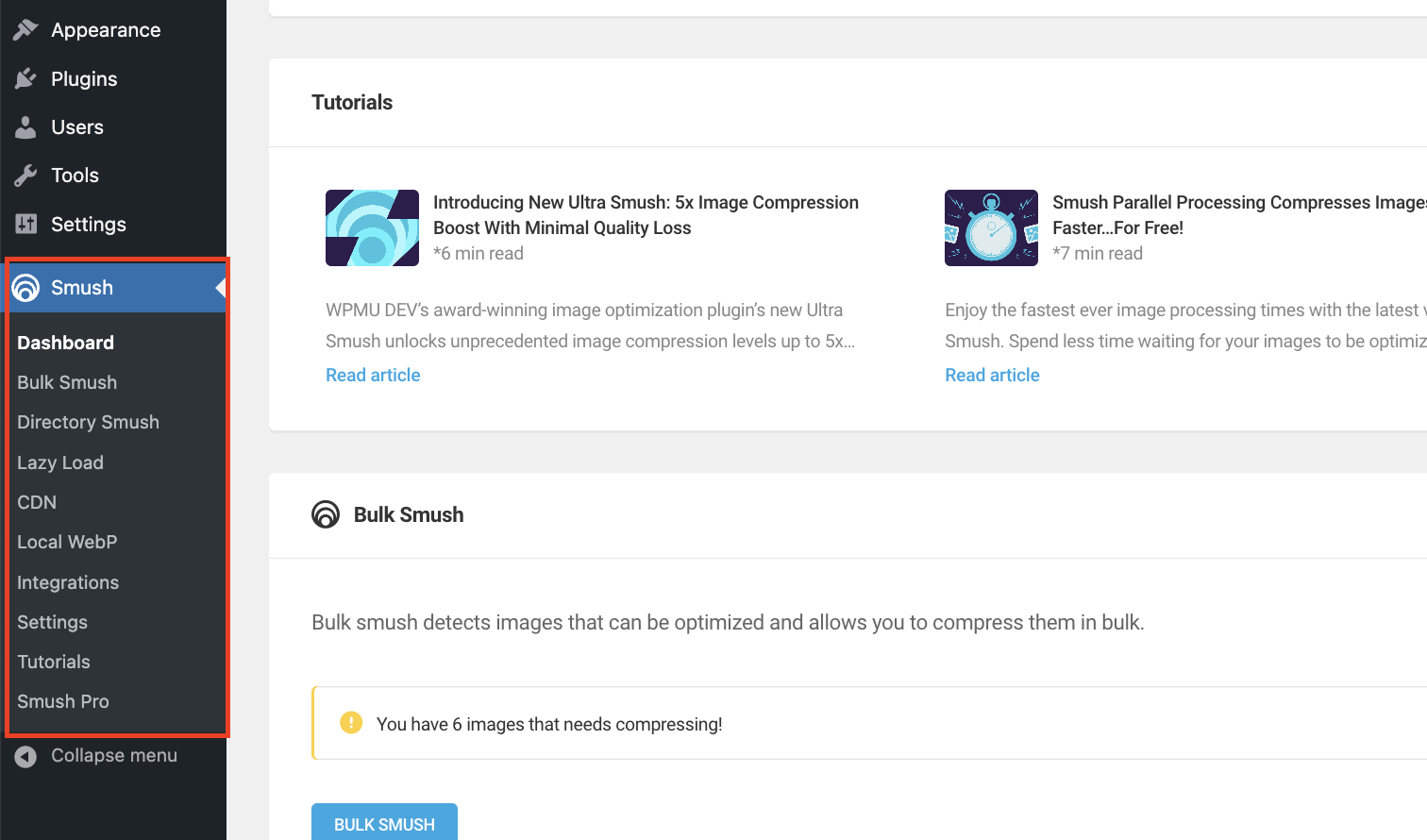Screen dimensions: 1427x840
Task: Open Smush Pro submenu item
Action: [63, 701]
